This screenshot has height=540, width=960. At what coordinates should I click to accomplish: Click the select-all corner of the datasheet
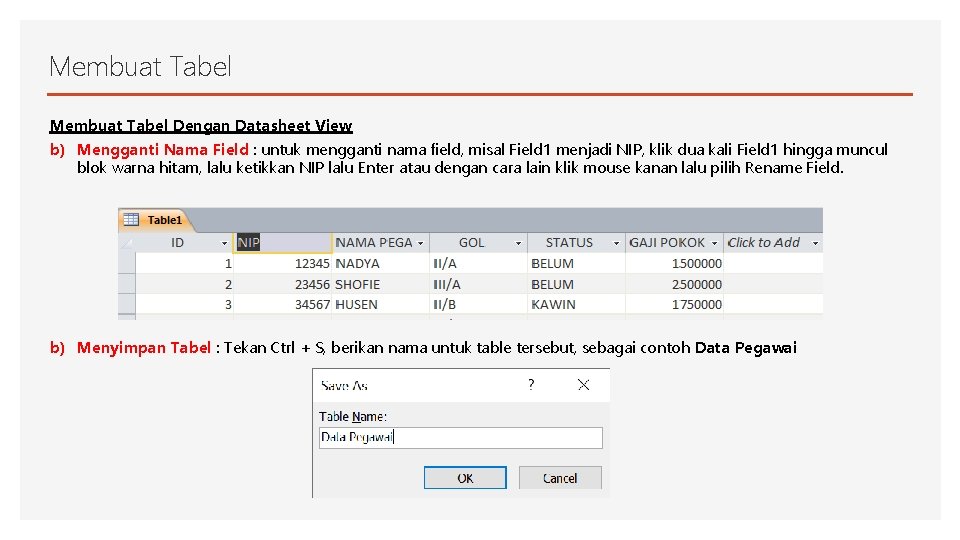127,243
